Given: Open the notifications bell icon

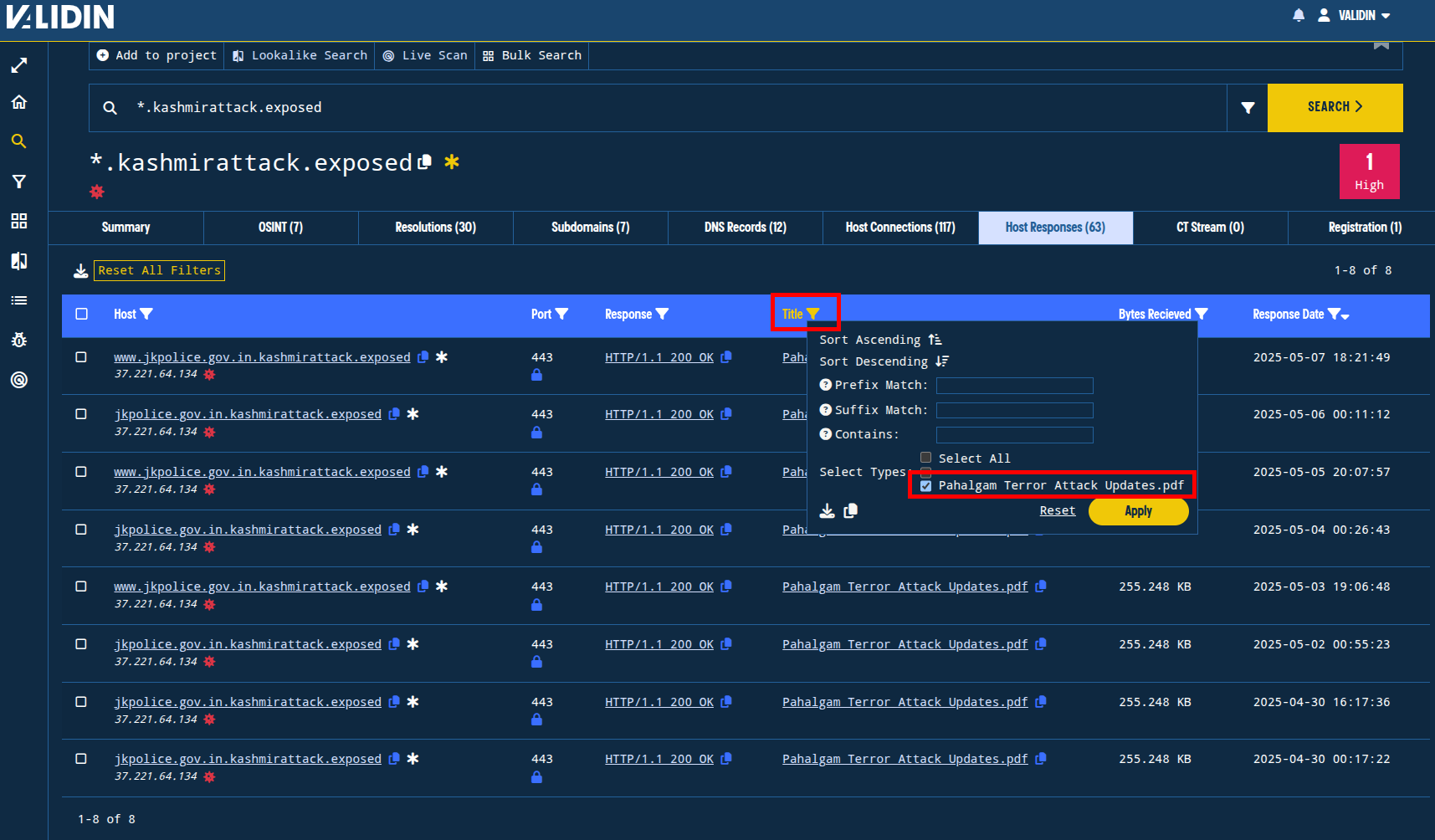Looking at the screenshot, I should pyautogui.click(x=1299, y=15).
